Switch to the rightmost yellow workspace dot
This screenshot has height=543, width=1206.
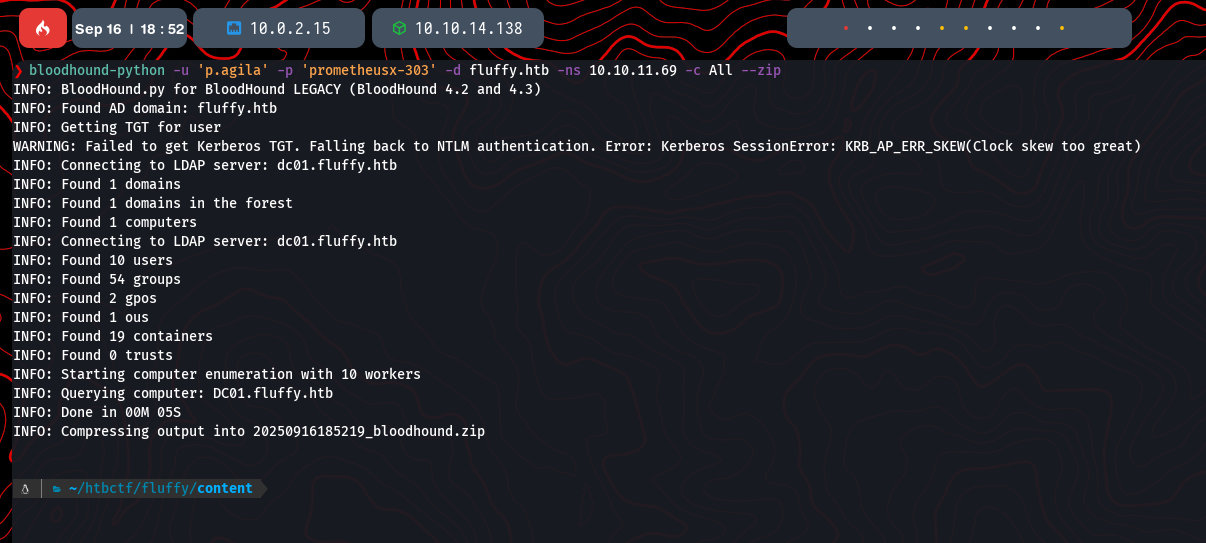pyautogui.click(x=1061, y=28)
